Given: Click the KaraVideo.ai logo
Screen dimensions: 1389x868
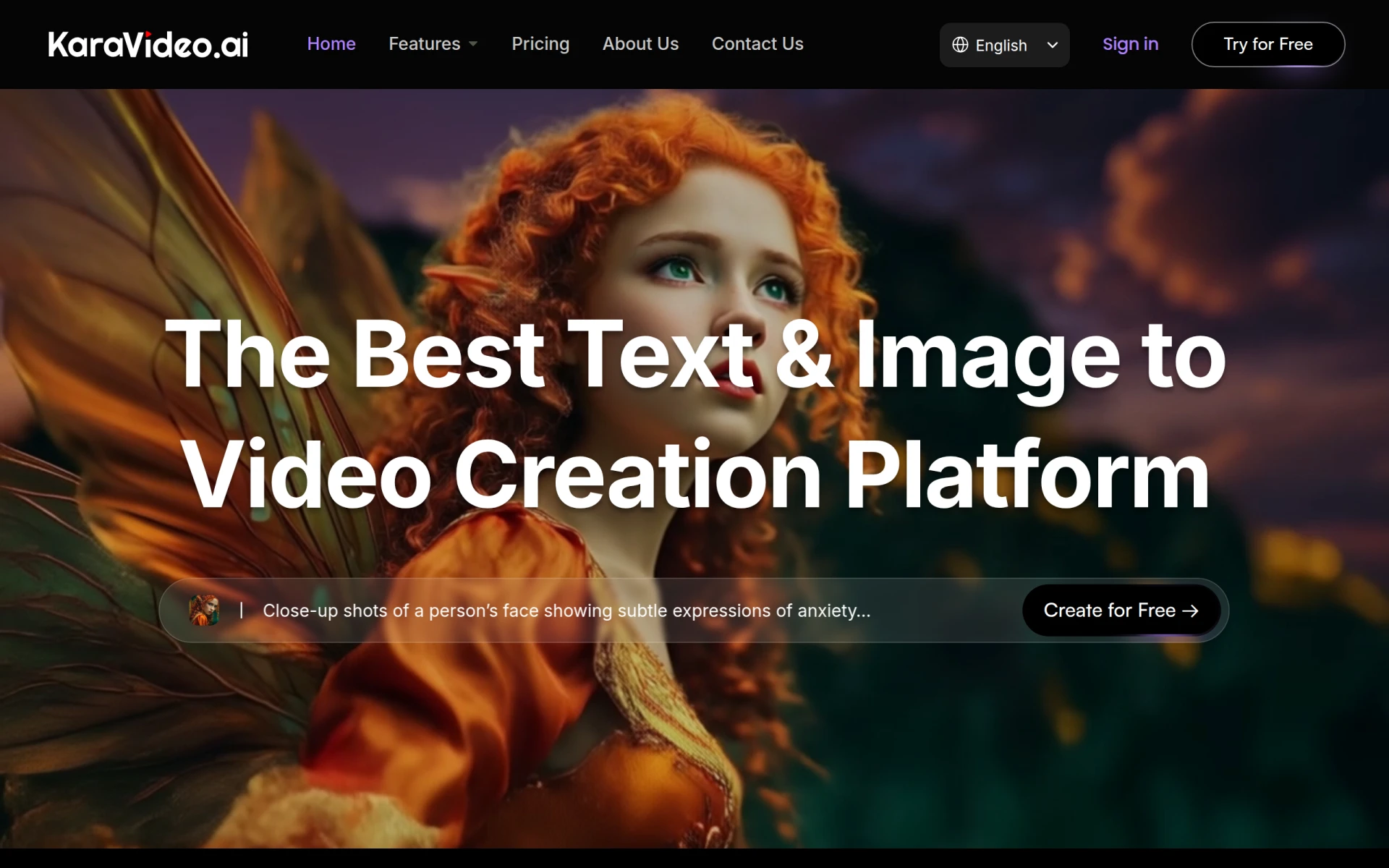Looking at the screenshot, I should (x=148, y=45).
